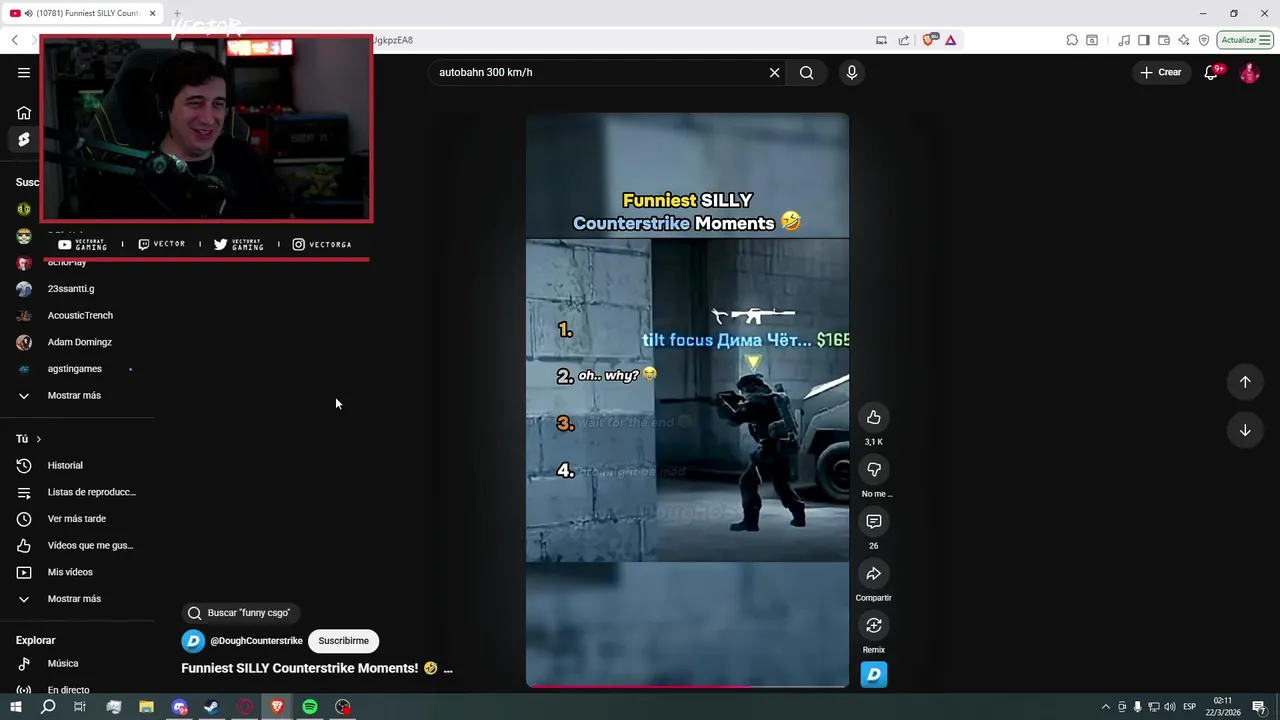Remix this Short
1280x720 pixels.
(874, 625)
